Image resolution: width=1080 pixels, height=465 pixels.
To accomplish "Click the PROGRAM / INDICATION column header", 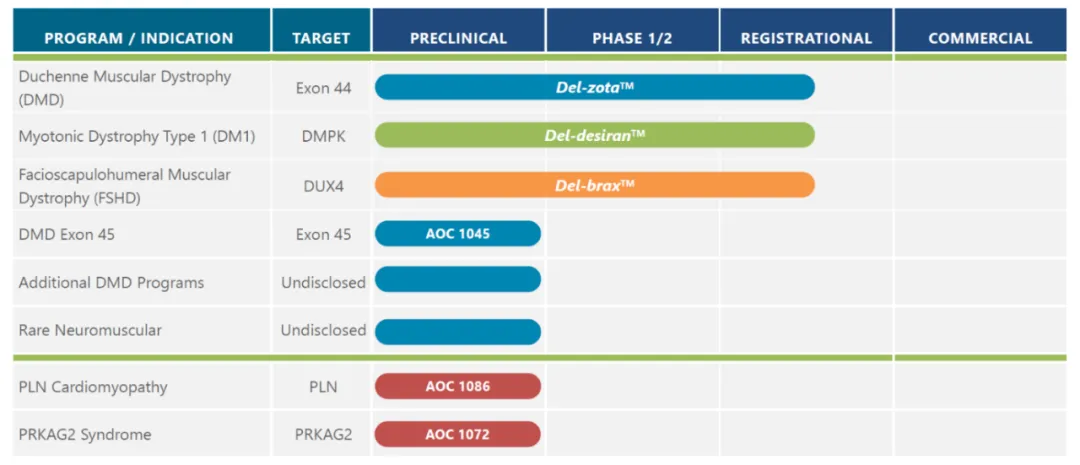I will pyautogui.click(x=139, y=38).
